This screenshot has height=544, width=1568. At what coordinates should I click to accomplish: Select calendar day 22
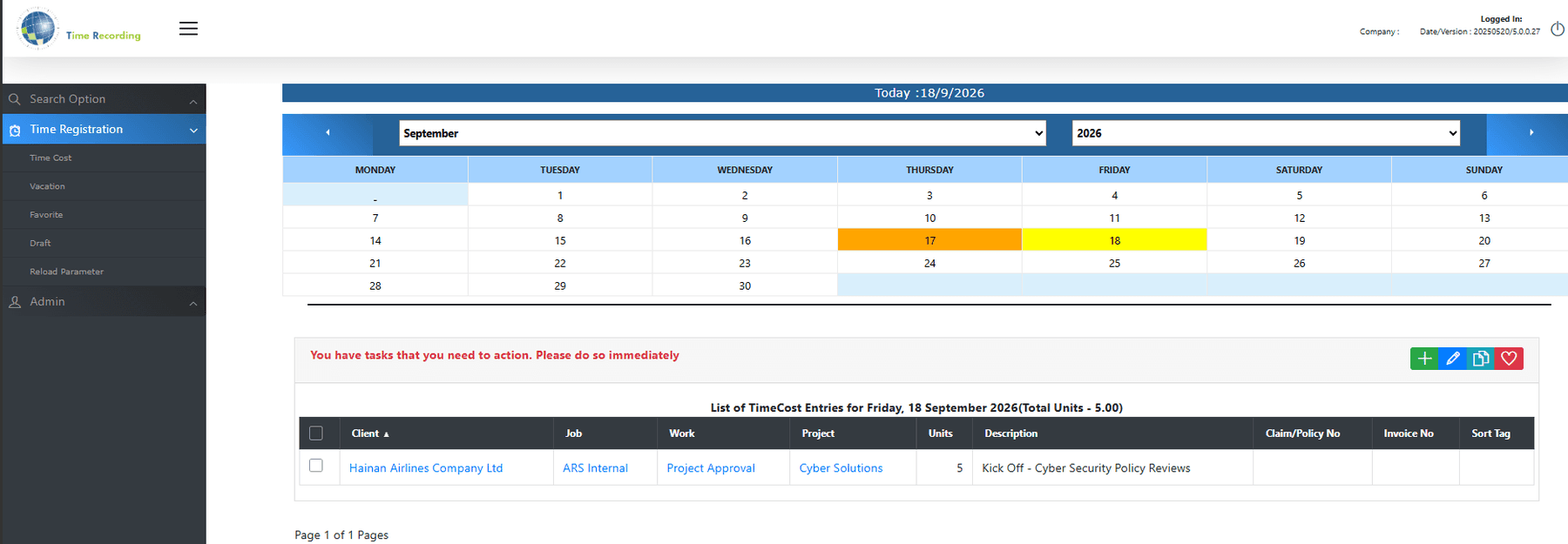560,263
